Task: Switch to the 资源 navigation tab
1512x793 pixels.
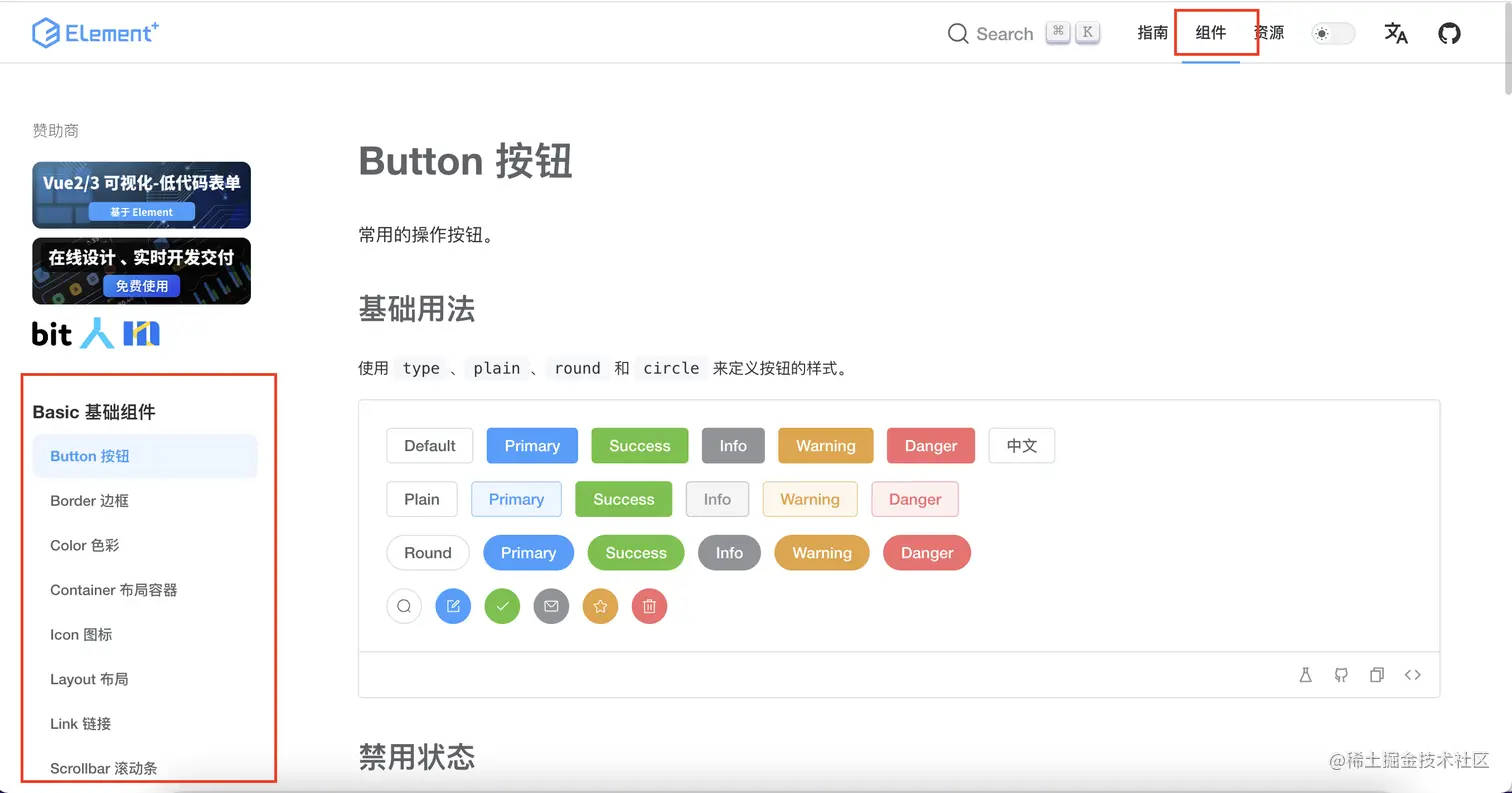Action: tap(1269, 33)
